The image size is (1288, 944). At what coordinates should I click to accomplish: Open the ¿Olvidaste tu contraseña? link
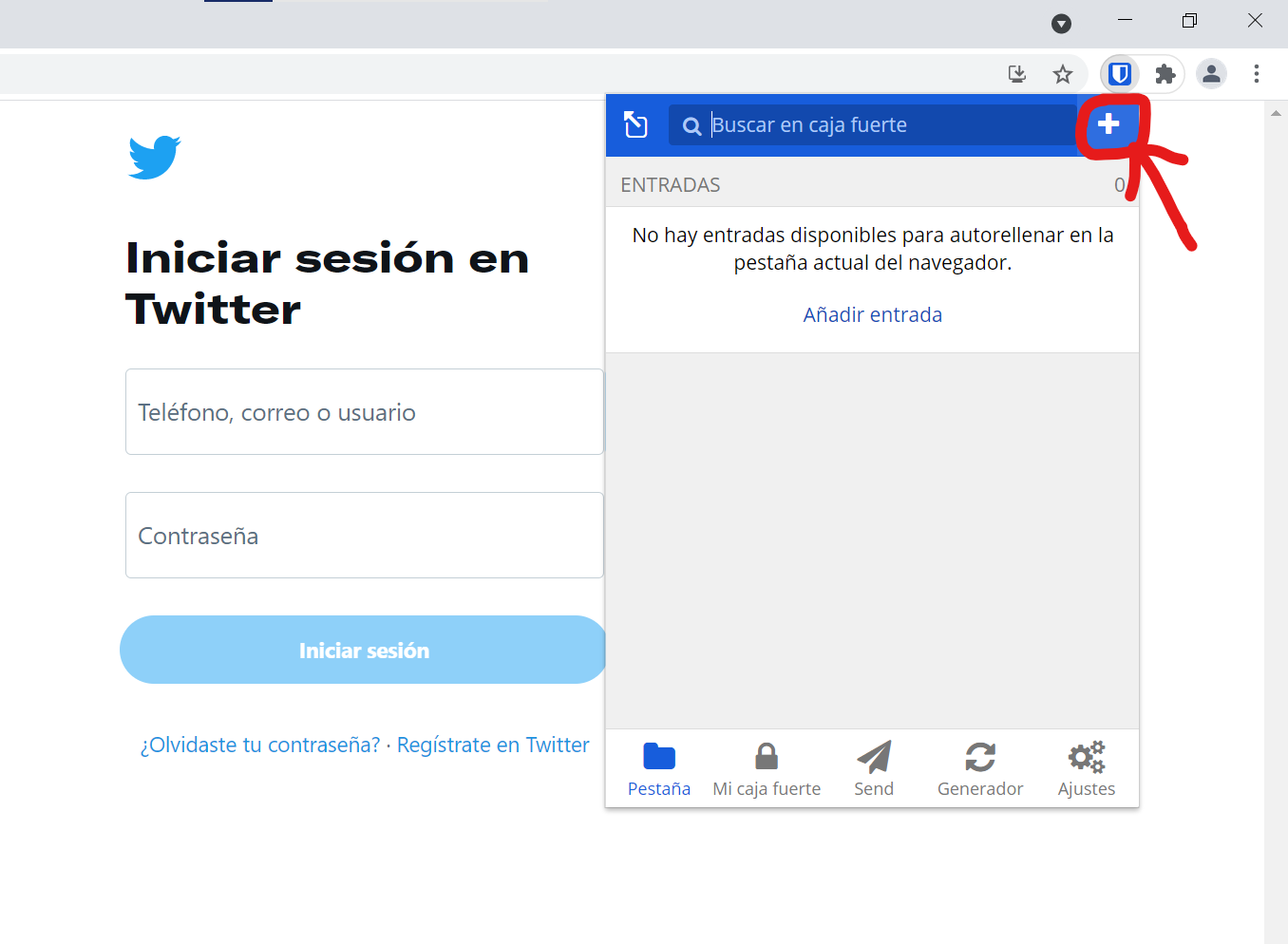tap(260, 745)
